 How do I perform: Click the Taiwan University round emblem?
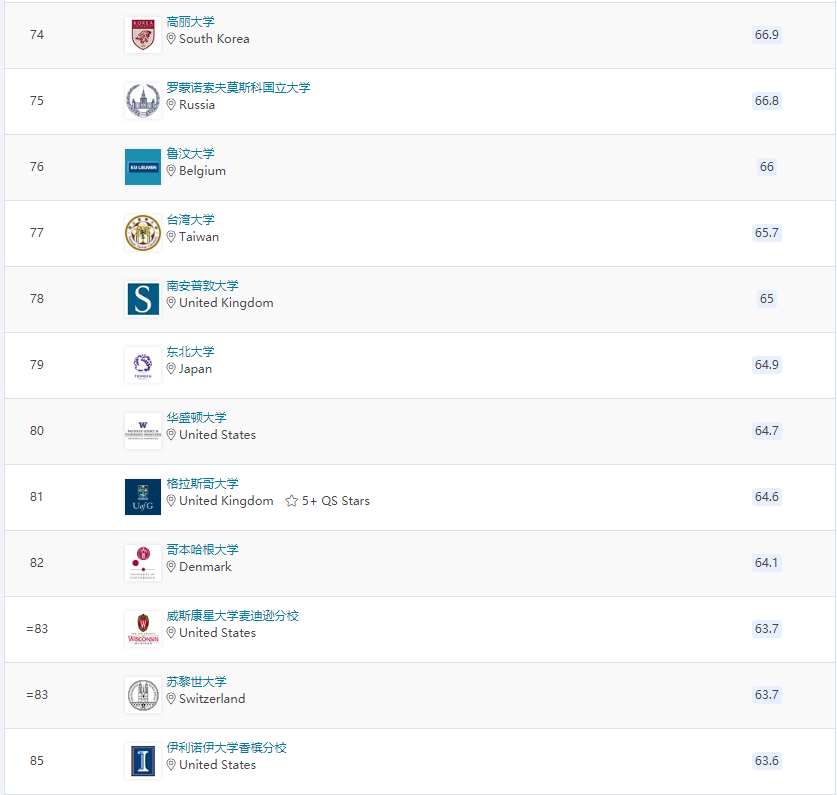pos(142,233)
